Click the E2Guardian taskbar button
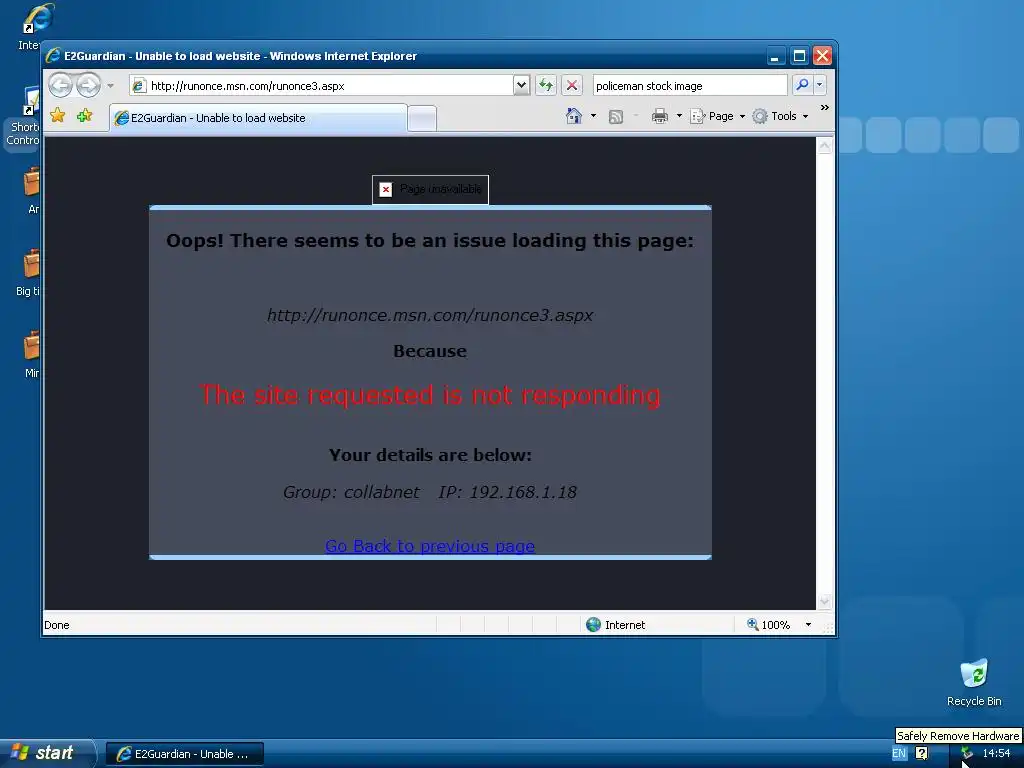Image resolution: width=1024 pixels, height=768 pixels. click(185, 754)
